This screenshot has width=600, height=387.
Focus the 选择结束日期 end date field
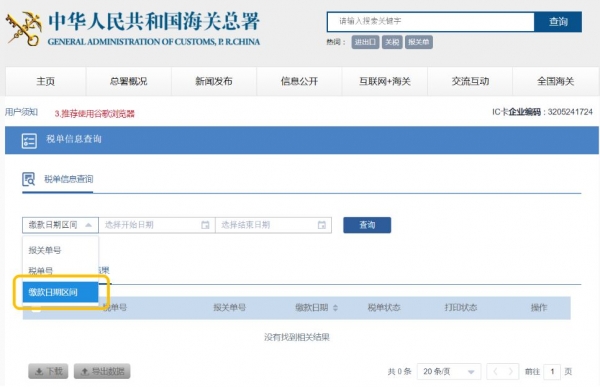pos(273,225)
